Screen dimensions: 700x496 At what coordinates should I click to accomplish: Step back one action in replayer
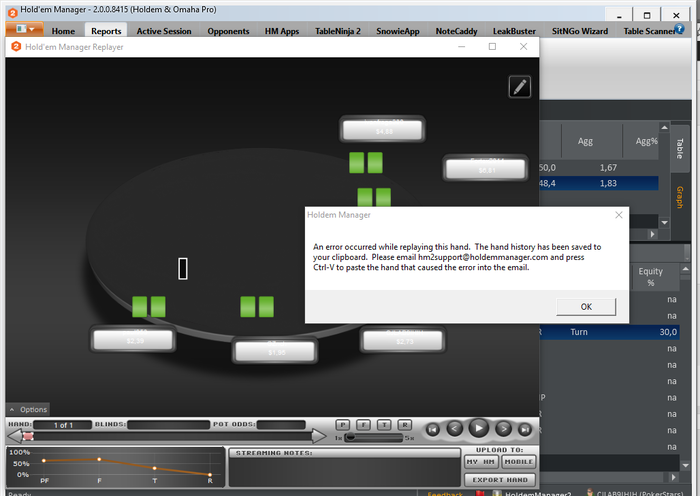coord(454,429)
